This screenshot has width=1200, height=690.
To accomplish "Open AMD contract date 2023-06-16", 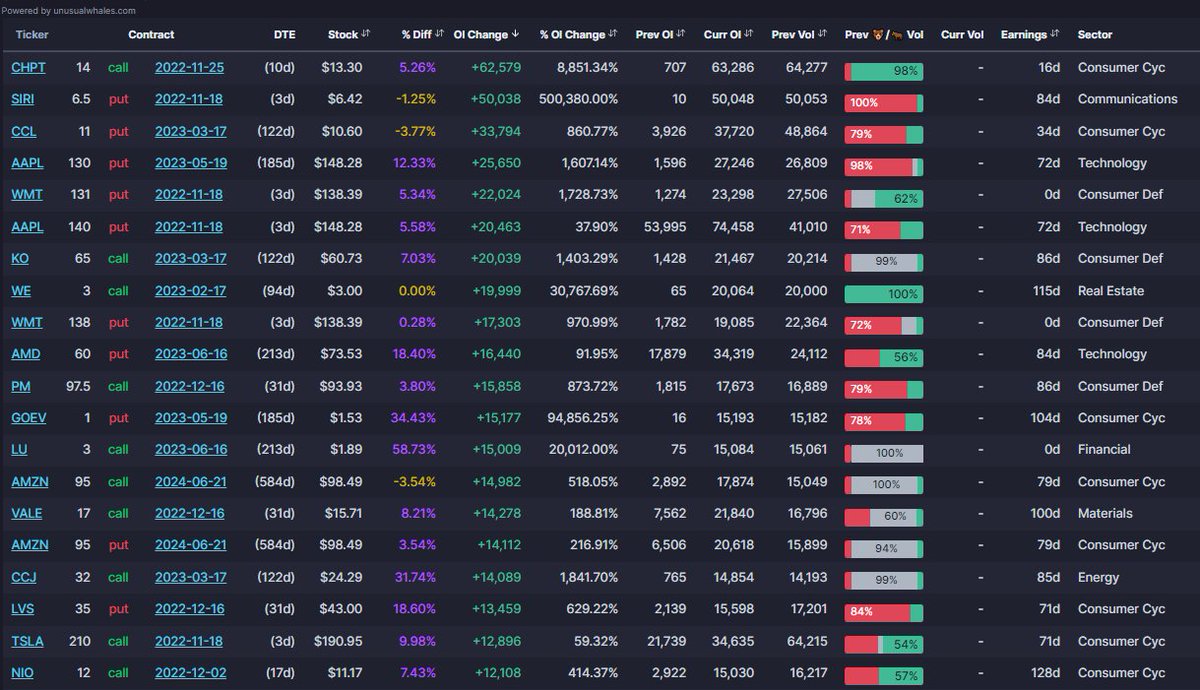I will pos(191,354).
